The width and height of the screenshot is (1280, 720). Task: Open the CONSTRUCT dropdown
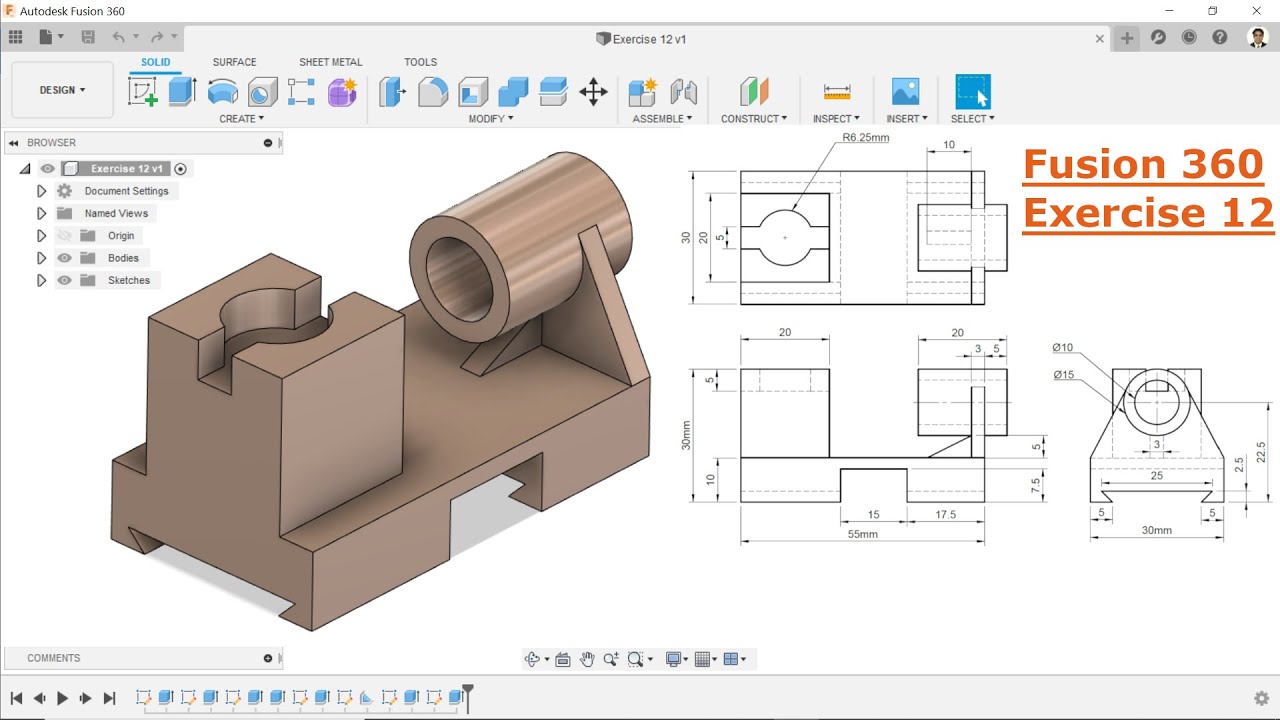coord(754,118)
